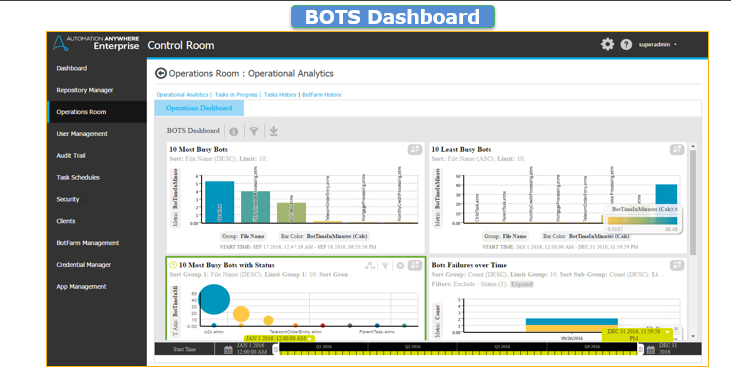Follow the Tasks History link

click(x=280, y=95)
